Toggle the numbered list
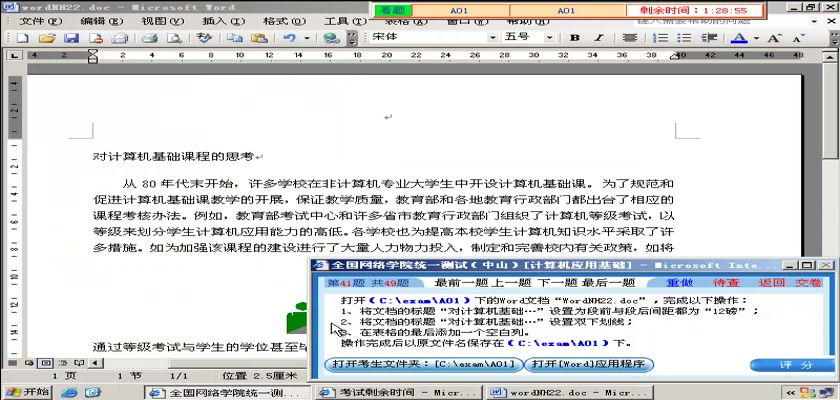840x400 pixels. click(662, 38)
